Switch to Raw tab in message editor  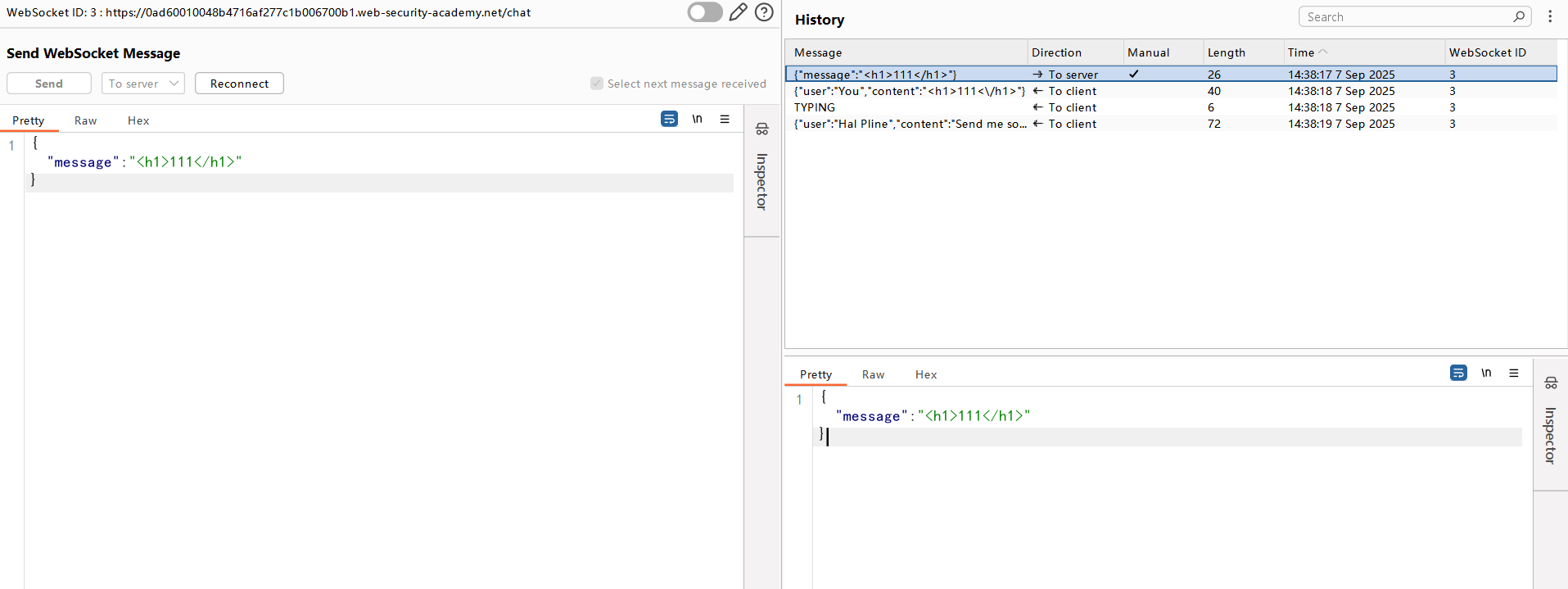coord(85,120)
